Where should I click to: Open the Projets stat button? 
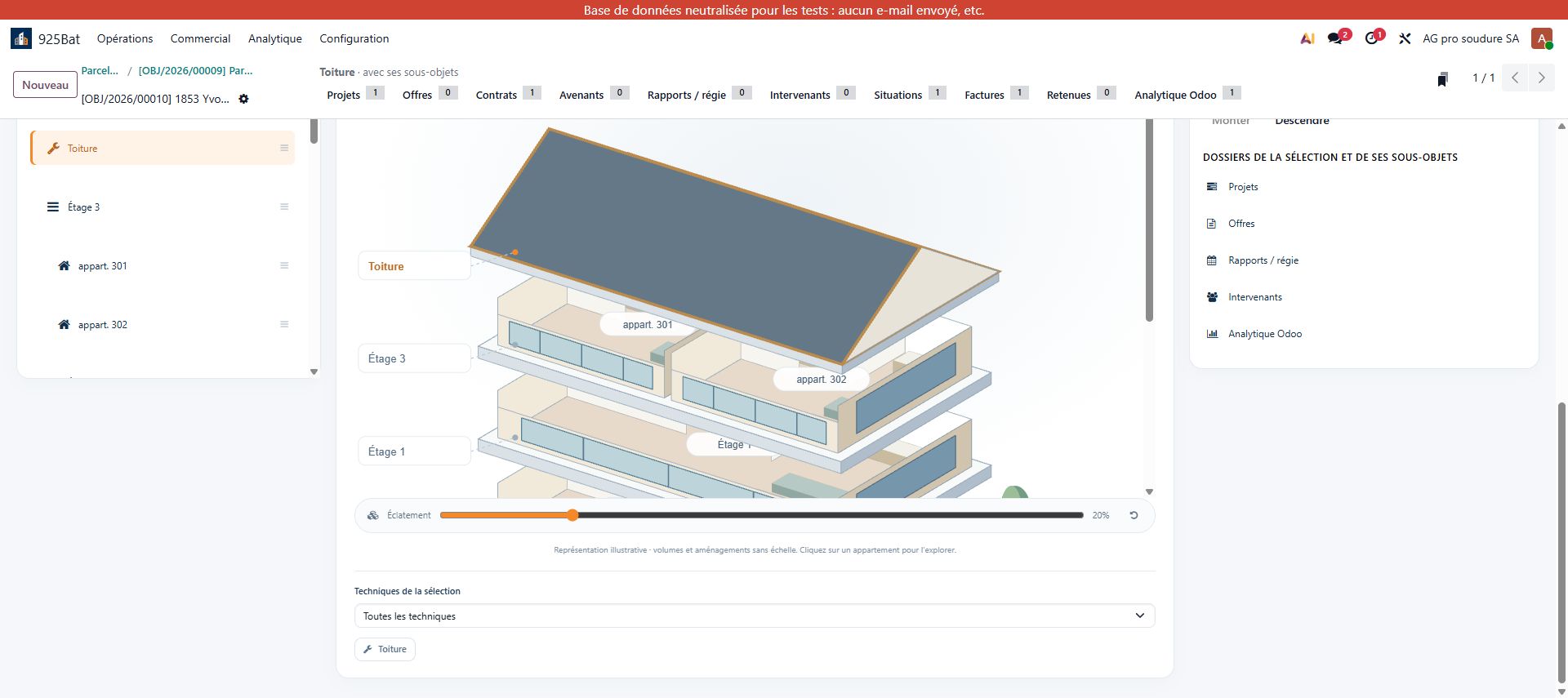(355, 95)
